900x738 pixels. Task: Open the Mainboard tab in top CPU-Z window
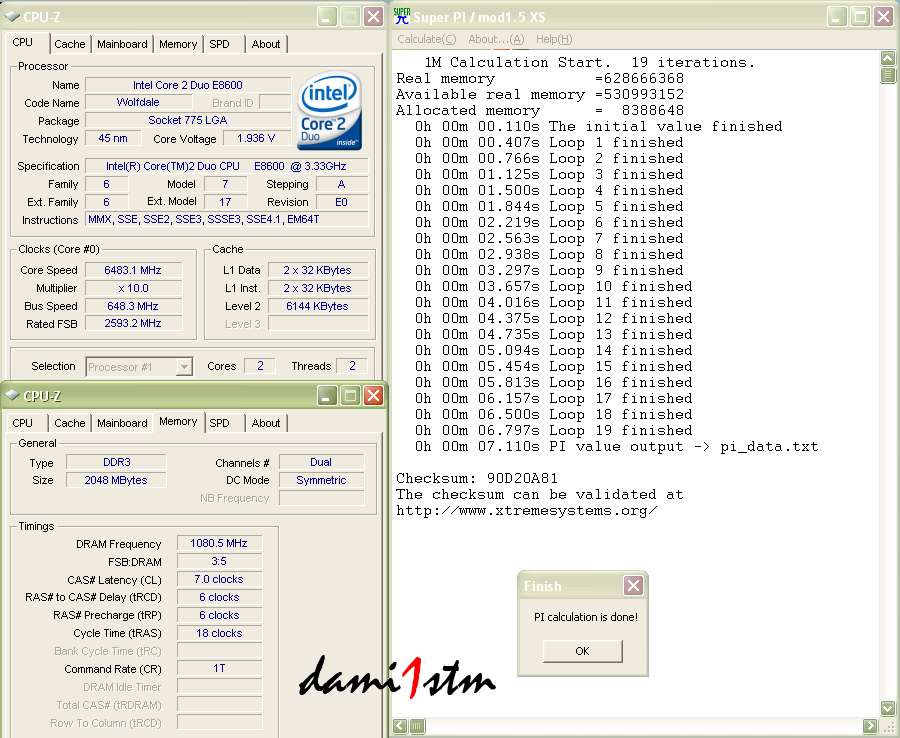point(122,44)
